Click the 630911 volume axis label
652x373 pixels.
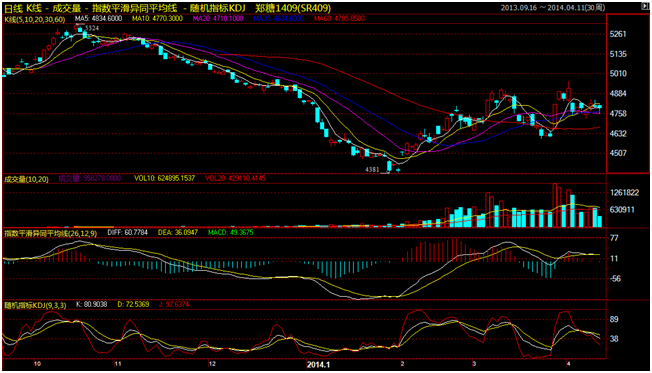(x=622, y=210)
